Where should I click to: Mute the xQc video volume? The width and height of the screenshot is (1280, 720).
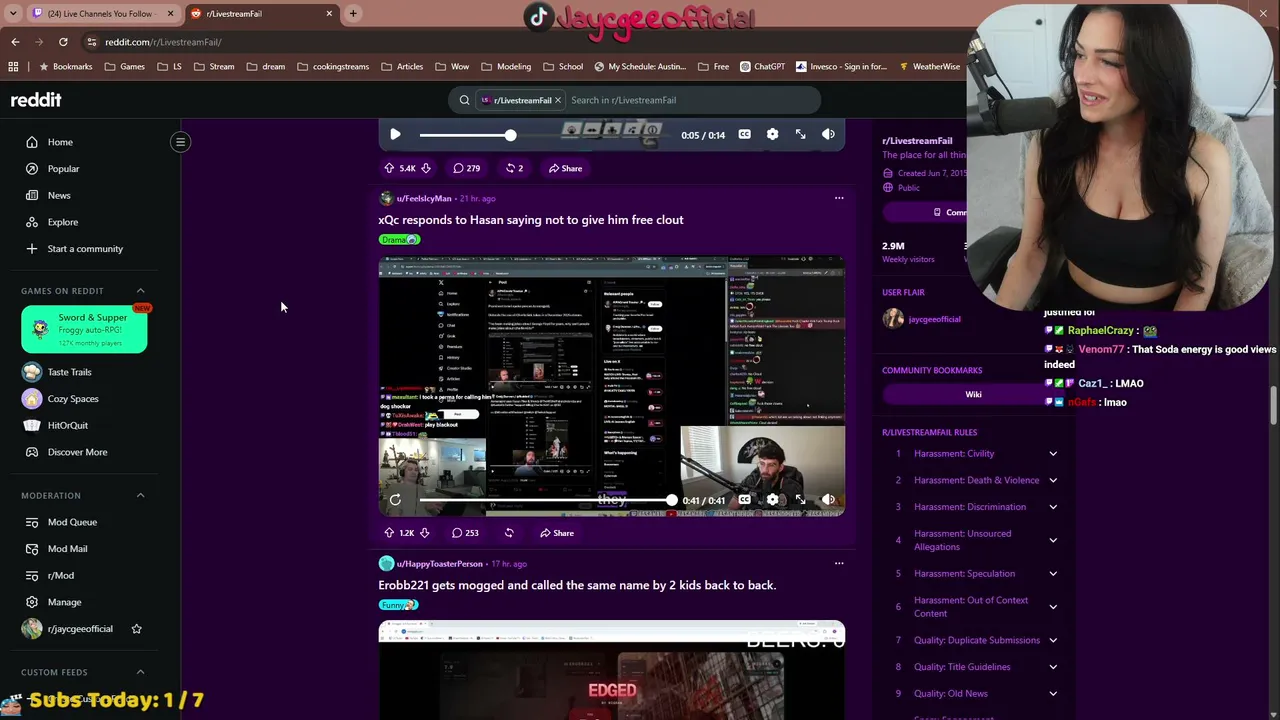(x=828, y=500)
